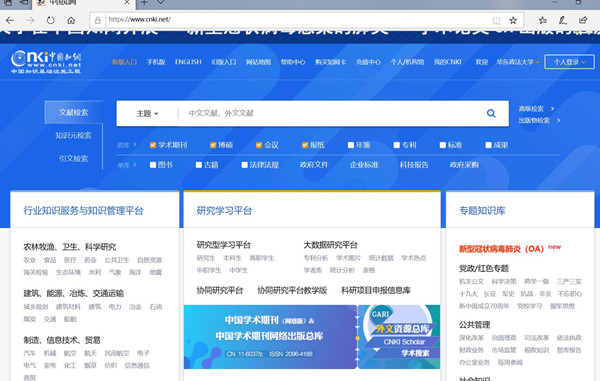Click the CNKI logo
The height and width of the screenshot is (381, 600).
point(46,62)
